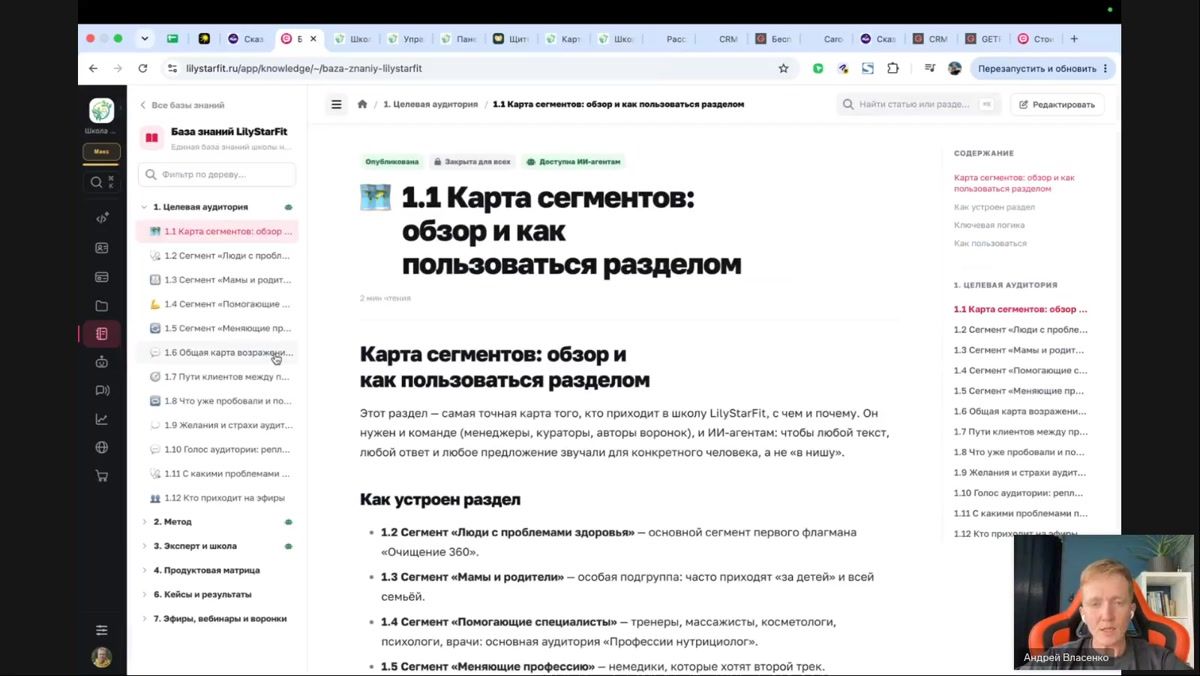Viewport: 1200px width, 676px height.
Task: Click the browser address bar URL
Action: (304, 69)
